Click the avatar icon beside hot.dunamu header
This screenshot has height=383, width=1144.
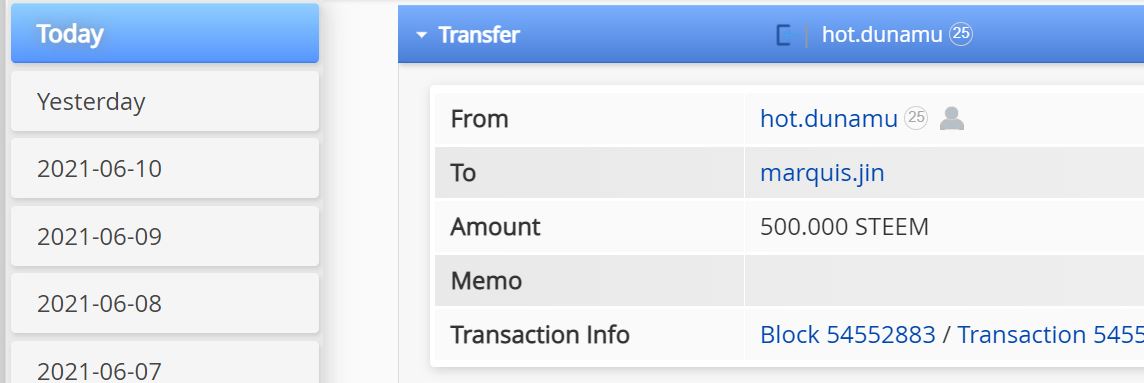(x=784, y=35)
